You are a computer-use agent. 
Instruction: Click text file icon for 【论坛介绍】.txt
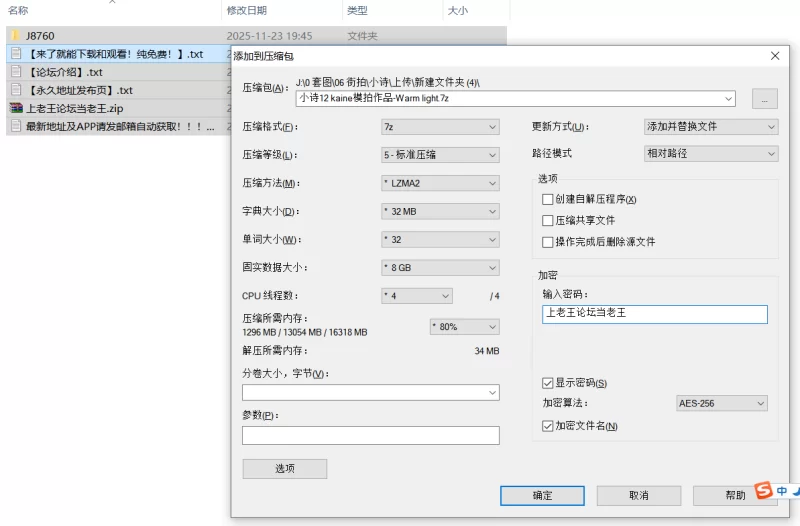tap(16, 72)
